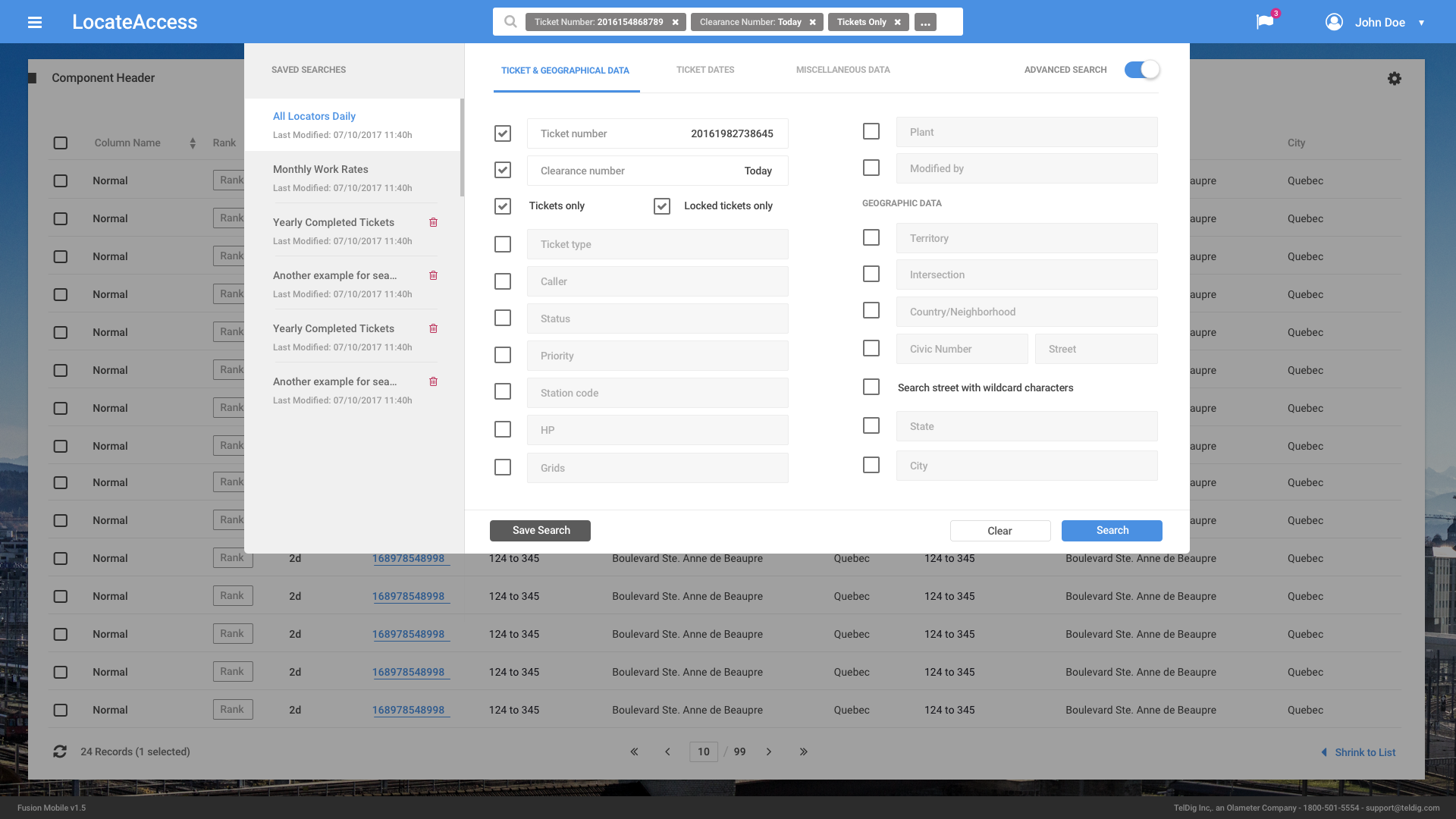The height and width of the screenshot is (819, 1456).
Task: Switch to the Ticket Dates tab
Action: (705, 70)
